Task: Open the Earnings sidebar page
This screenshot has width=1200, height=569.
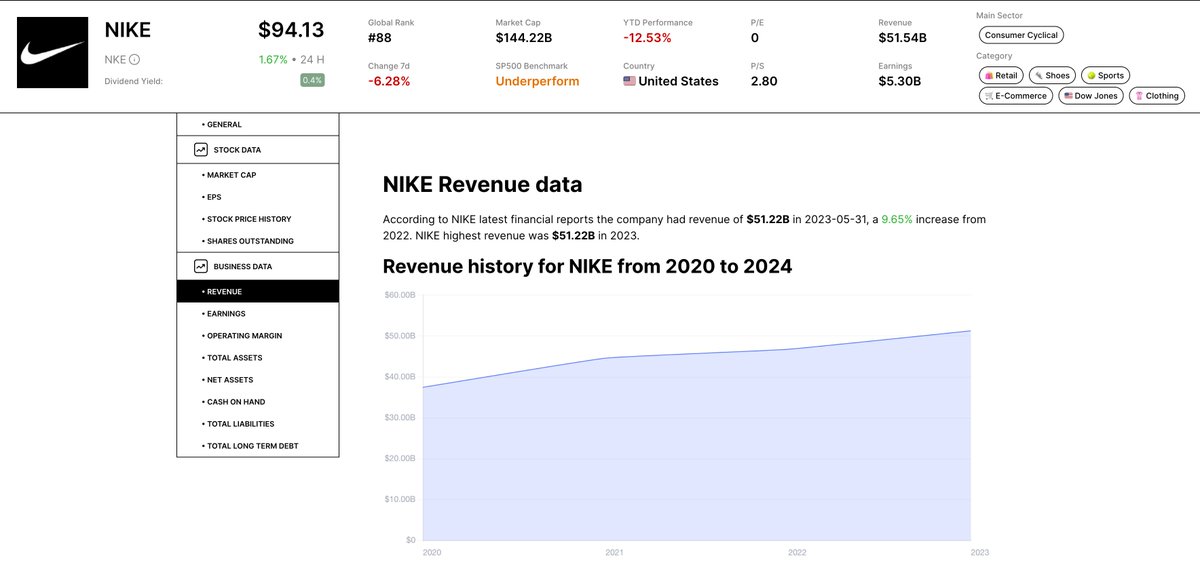Action: (x=258, y=313)
